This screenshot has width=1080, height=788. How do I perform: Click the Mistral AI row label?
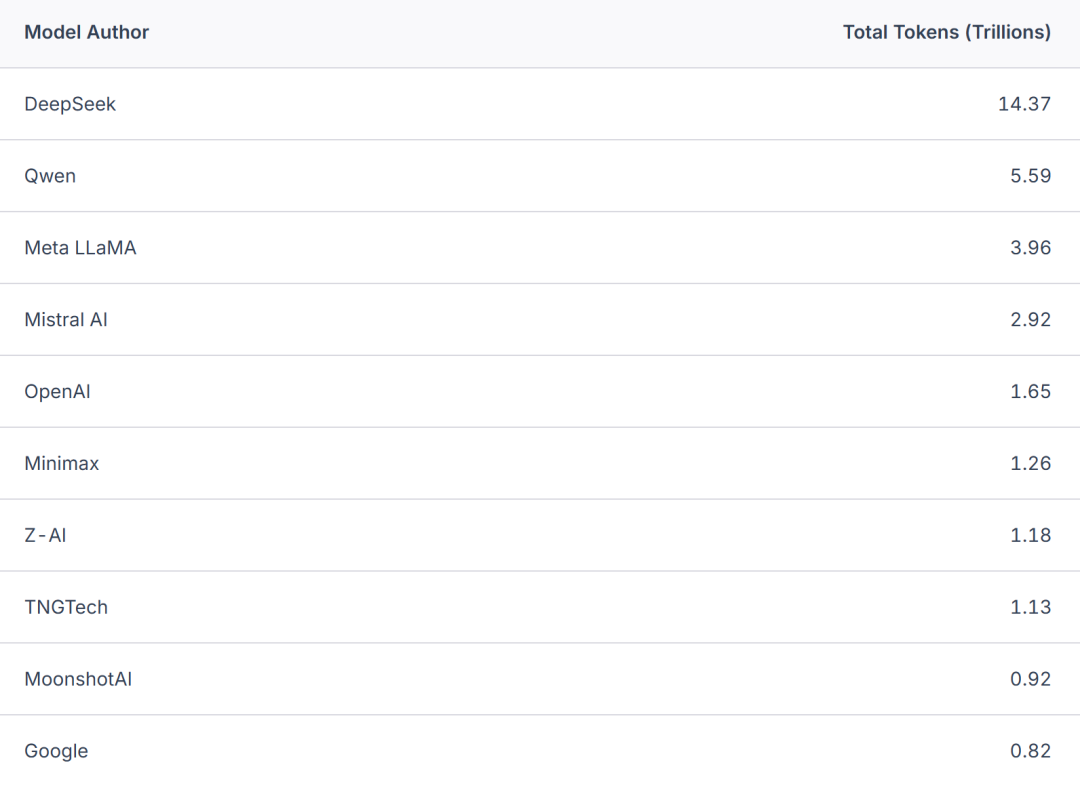pos(66,320)
